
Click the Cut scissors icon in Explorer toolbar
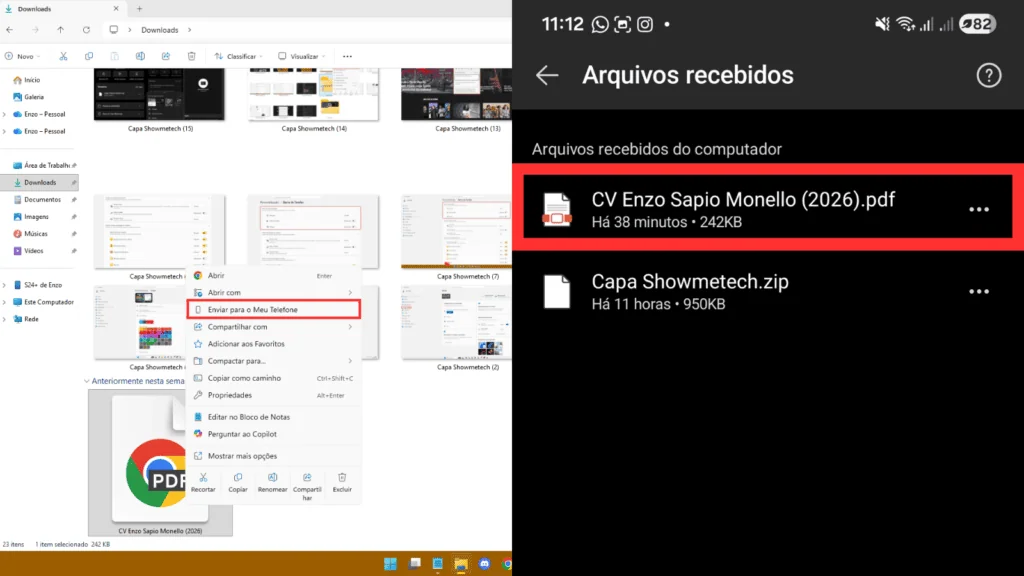(x=63, y=56)
